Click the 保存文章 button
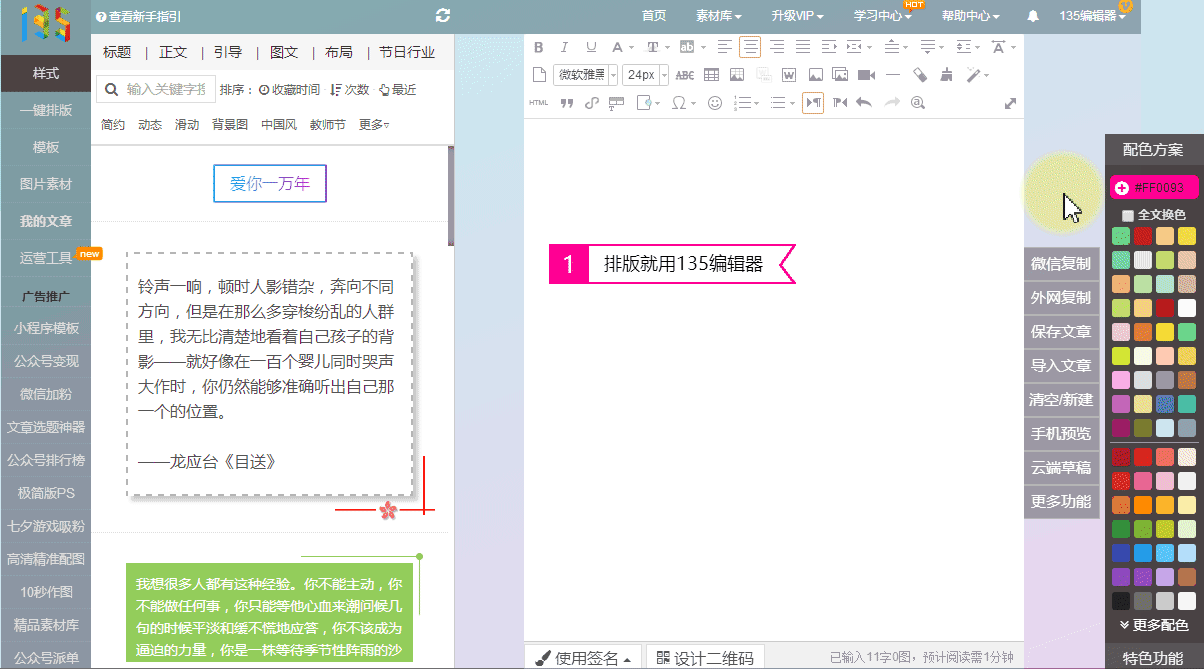 (x=1061, y=332)
